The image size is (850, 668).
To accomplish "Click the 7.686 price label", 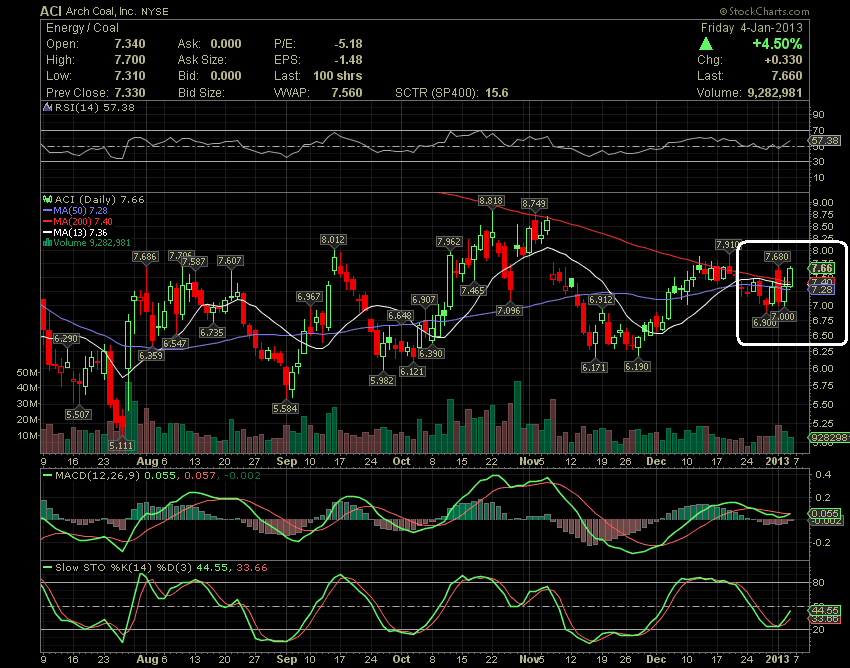I will 145,256.
